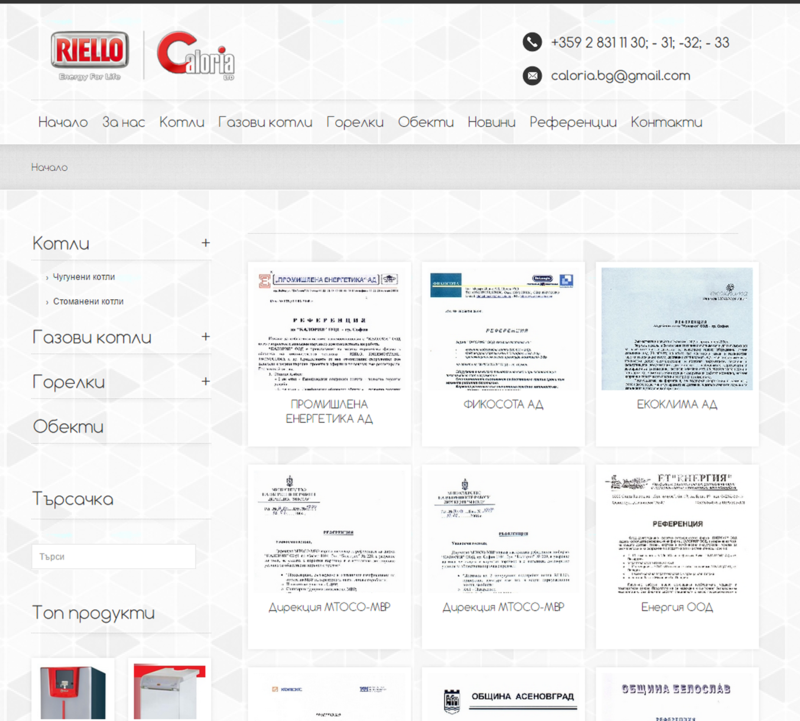Open the Енергия ООД reference document thumbnail
The image size is (800, 721).
point(677,532)
